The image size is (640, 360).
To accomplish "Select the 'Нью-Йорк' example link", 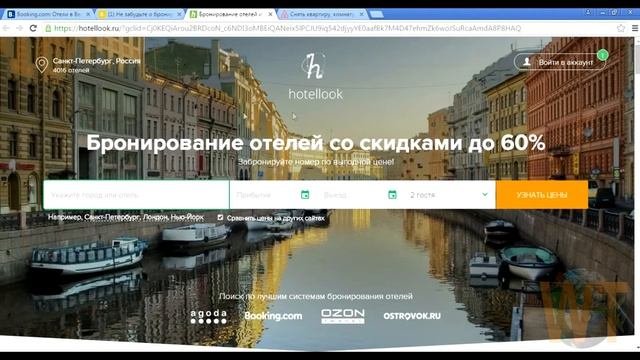I will tap(187, 217).
